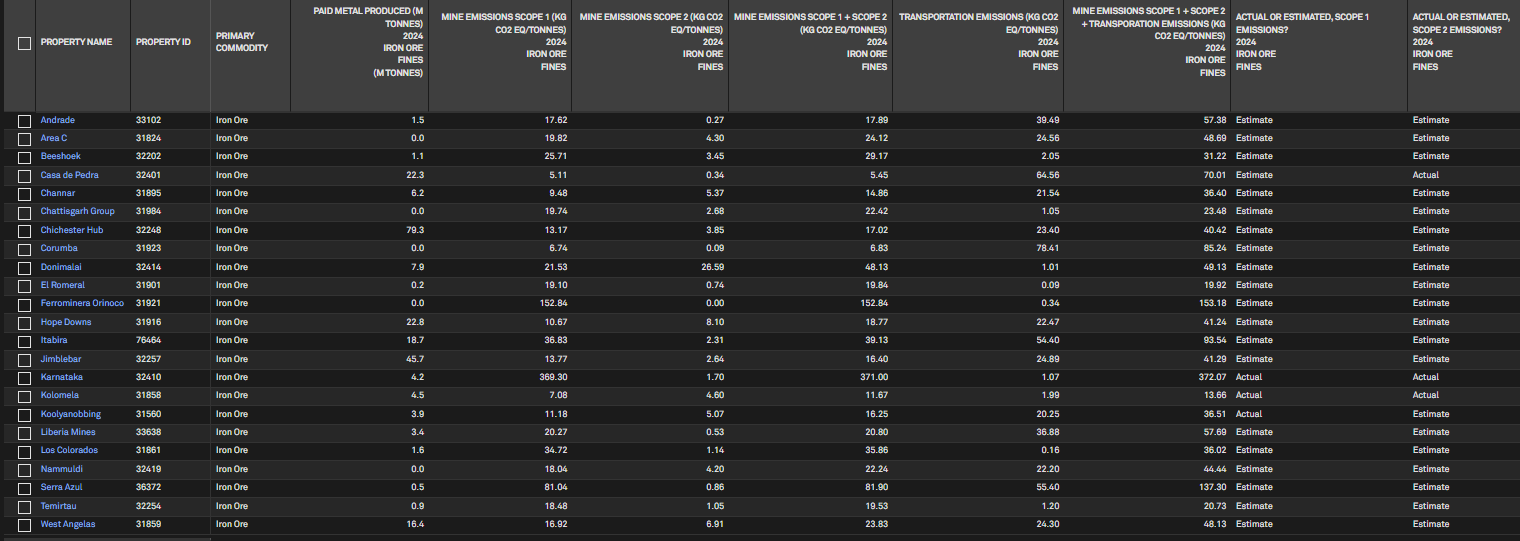Tick the select-all checkbox in the header
The height and width of the screenshot is (541, 1520).
click(24, 43)
